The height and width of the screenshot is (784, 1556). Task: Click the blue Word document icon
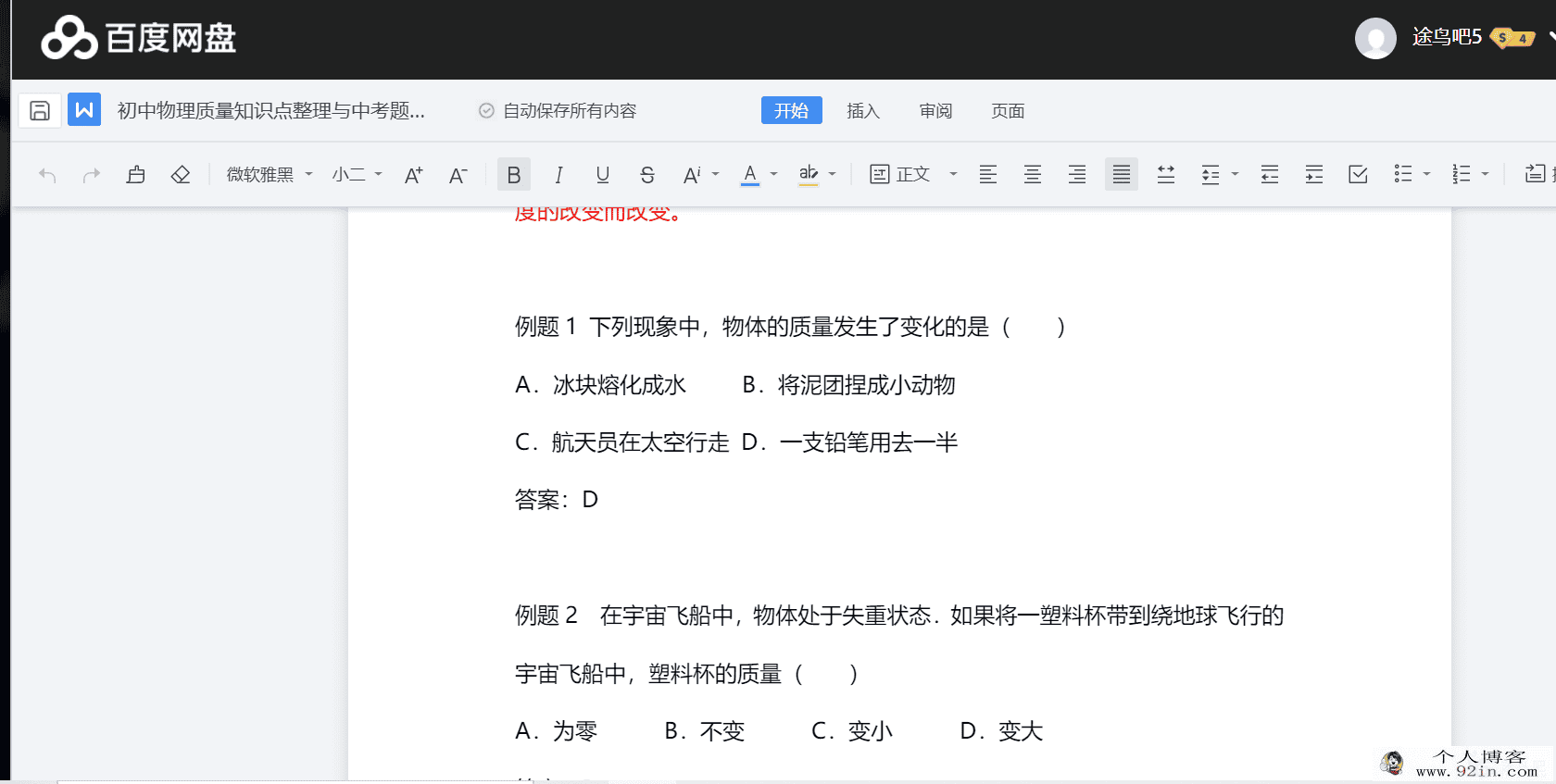coord(84,110)
